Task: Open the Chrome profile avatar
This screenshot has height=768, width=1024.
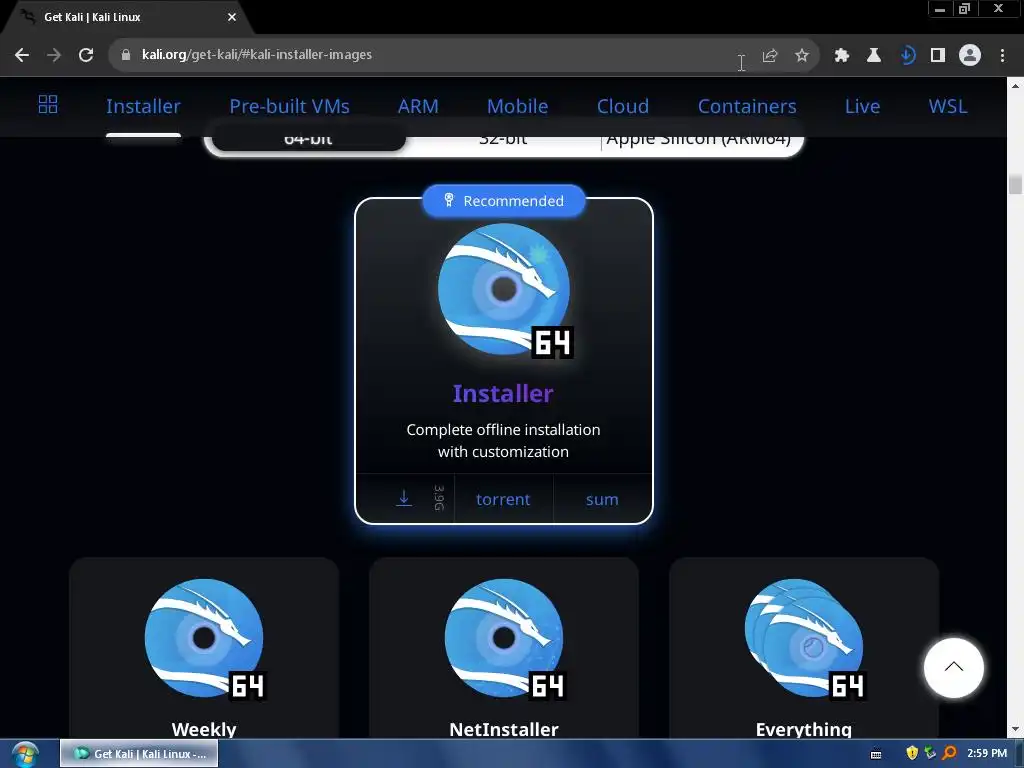Action: pos(970,56)
